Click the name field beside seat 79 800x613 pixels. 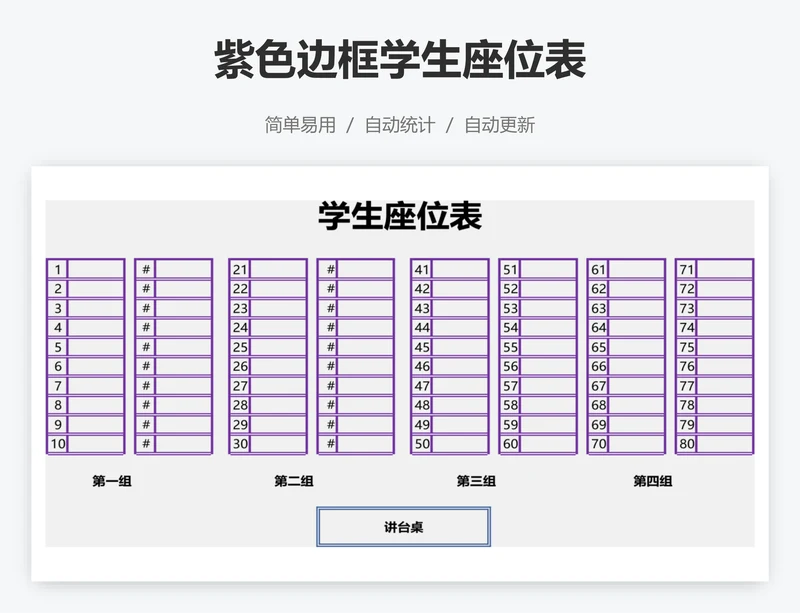point(725,424)
